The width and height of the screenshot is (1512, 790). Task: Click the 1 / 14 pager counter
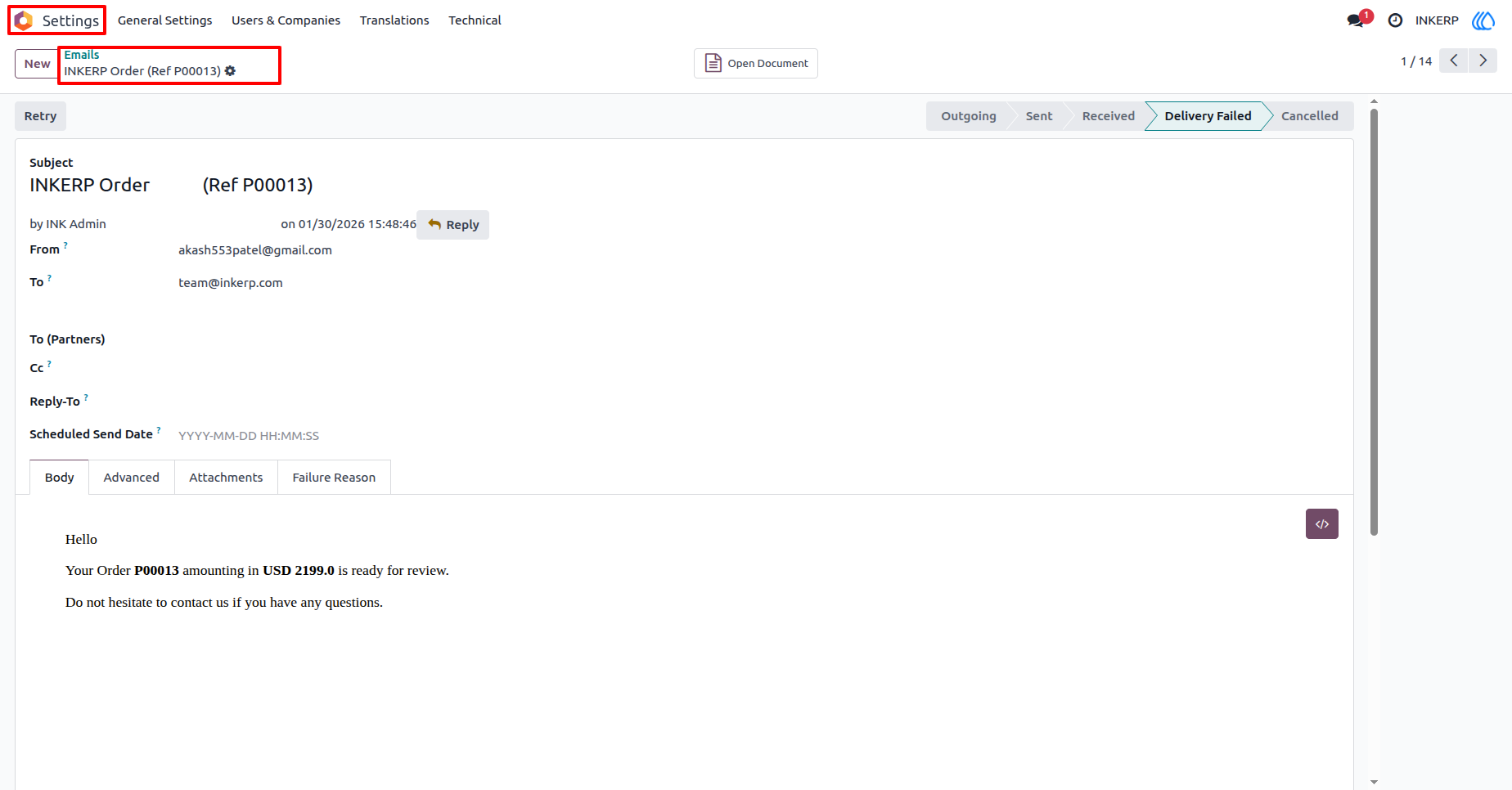(1416, 61)
